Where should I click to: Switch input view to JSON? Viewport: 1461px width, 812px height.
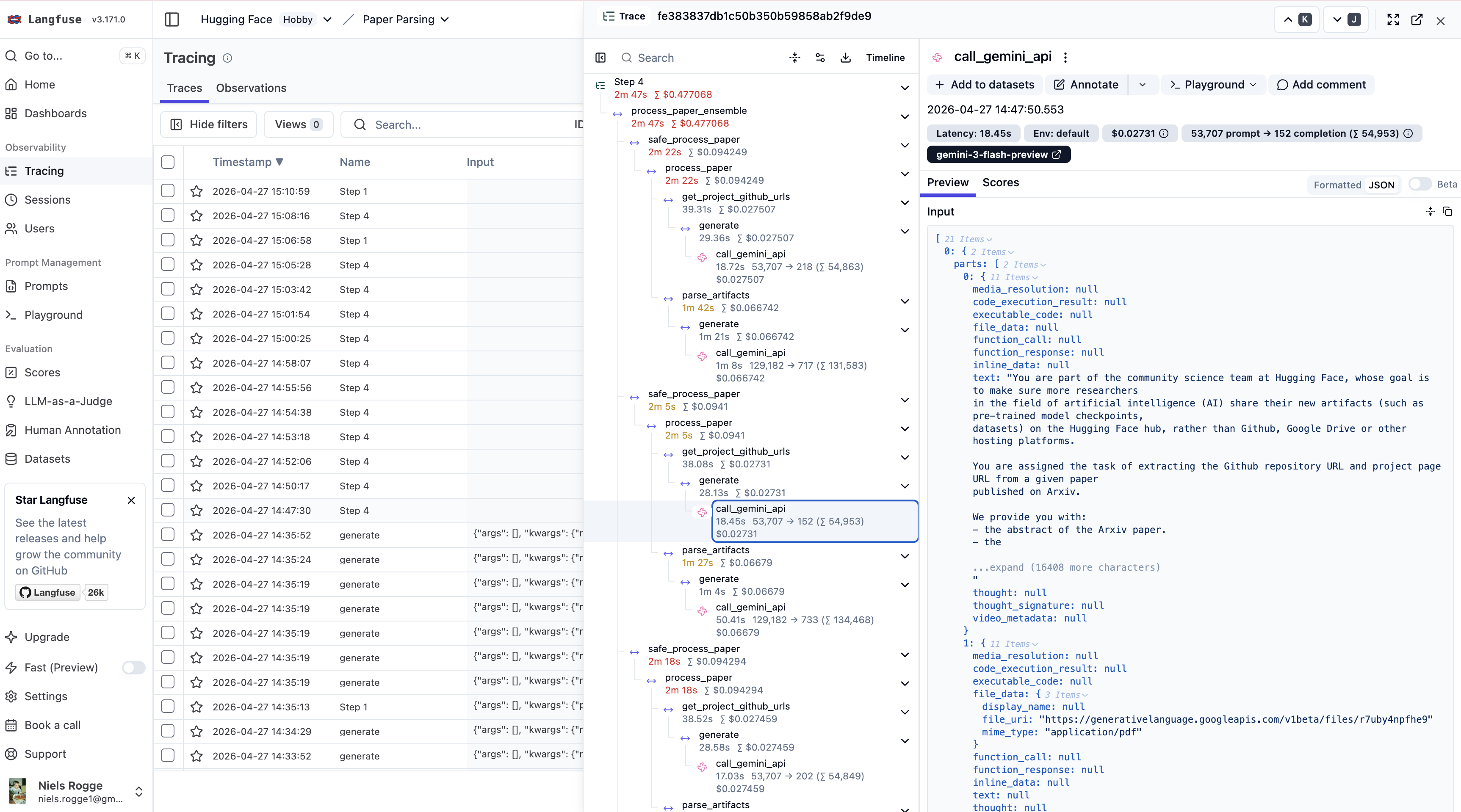pos(1381,185)
